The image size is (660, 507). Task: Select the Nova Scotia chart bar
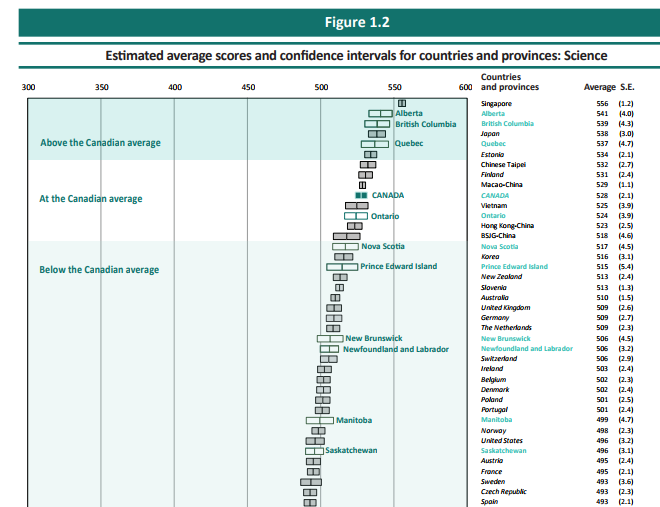click(345, 246)
